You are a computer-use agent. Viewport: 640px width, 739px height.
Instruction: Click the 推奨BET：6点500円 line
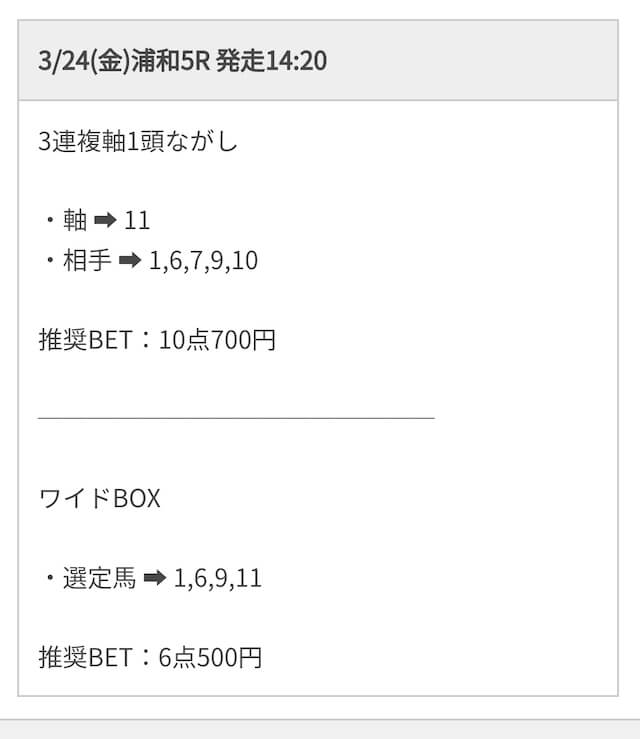tap(150, 657)
